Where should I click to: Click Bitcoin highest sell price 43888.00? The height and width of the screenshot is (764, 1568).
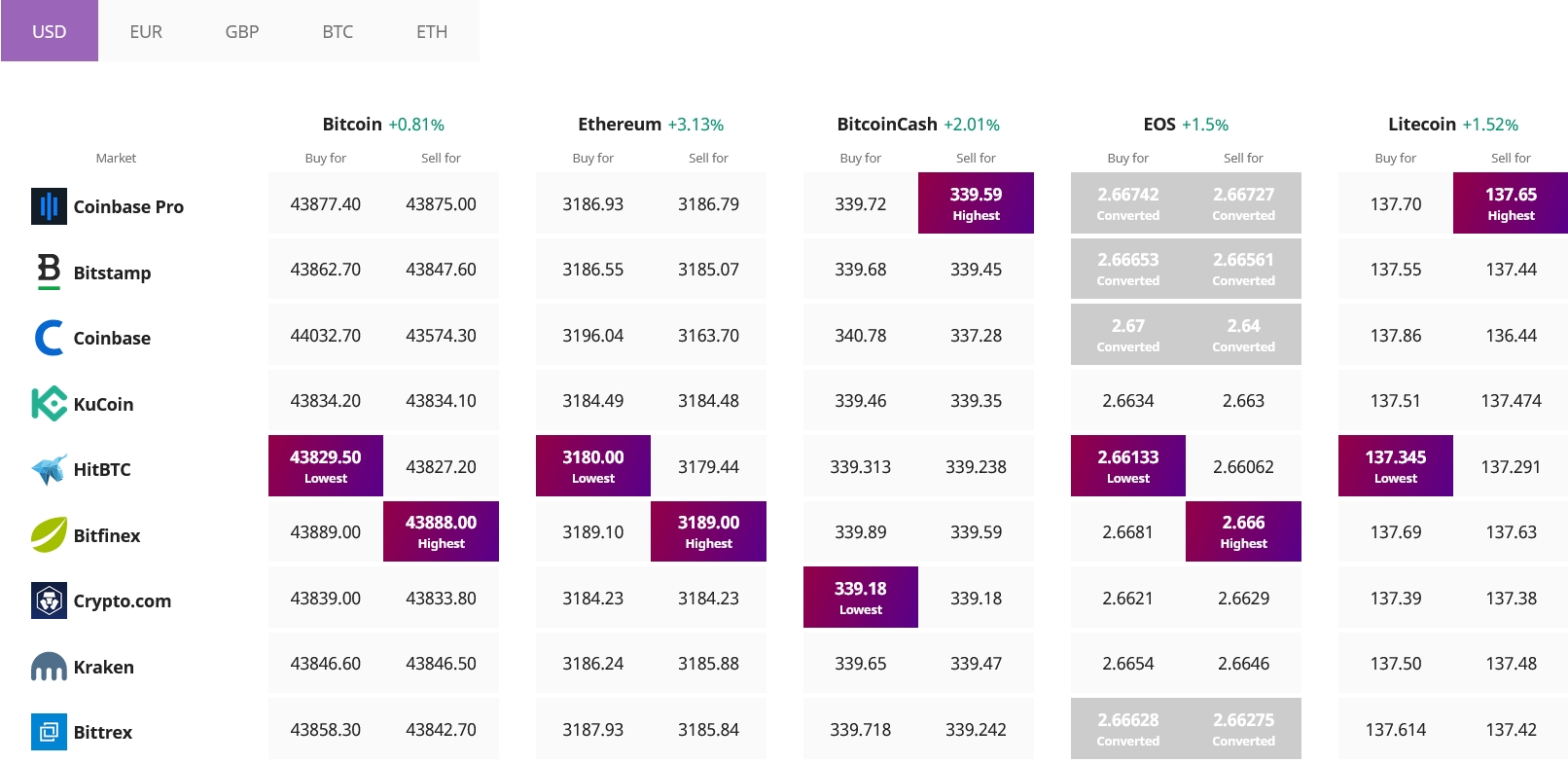(x=442, y=531)
